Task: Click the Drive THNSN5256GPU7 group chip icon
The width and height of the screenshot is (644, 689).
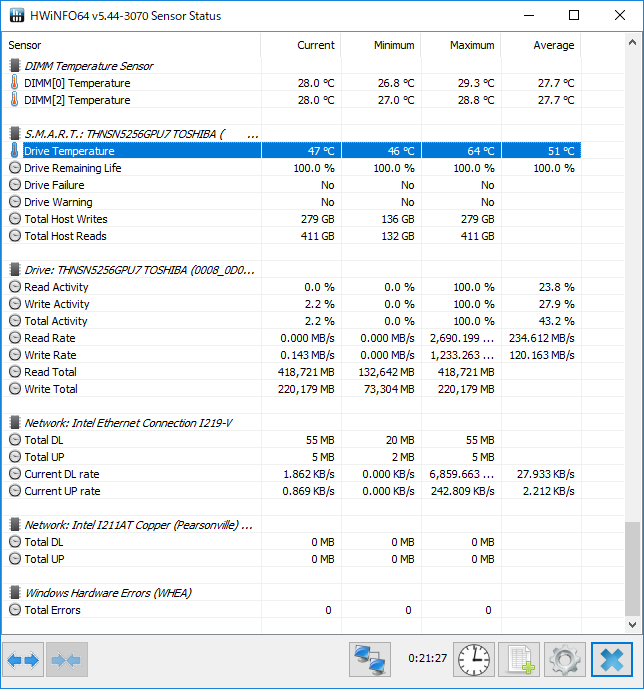Action: (x=15, y=269)
